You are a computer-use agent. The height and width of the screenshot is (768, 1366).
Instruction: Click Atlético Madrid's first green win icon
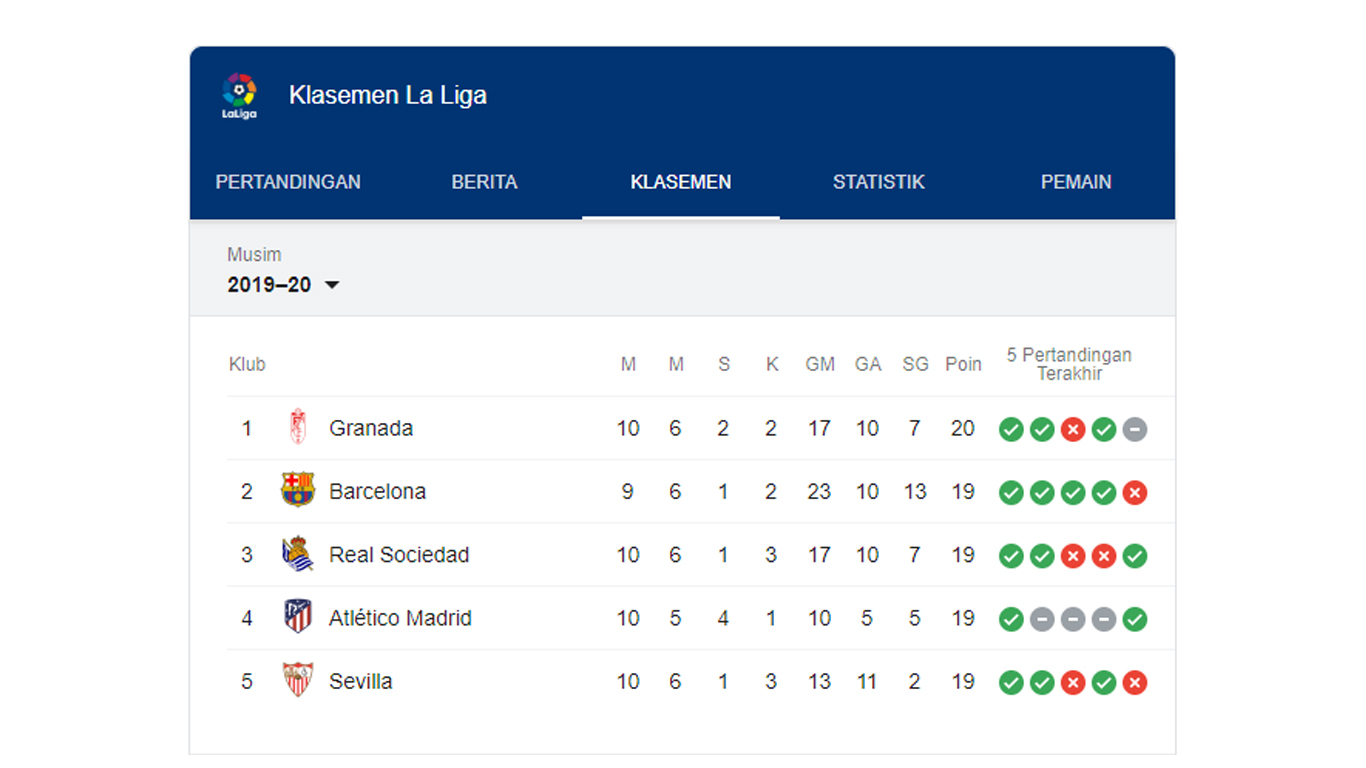pyautogui.click(x=1011, y=620)
